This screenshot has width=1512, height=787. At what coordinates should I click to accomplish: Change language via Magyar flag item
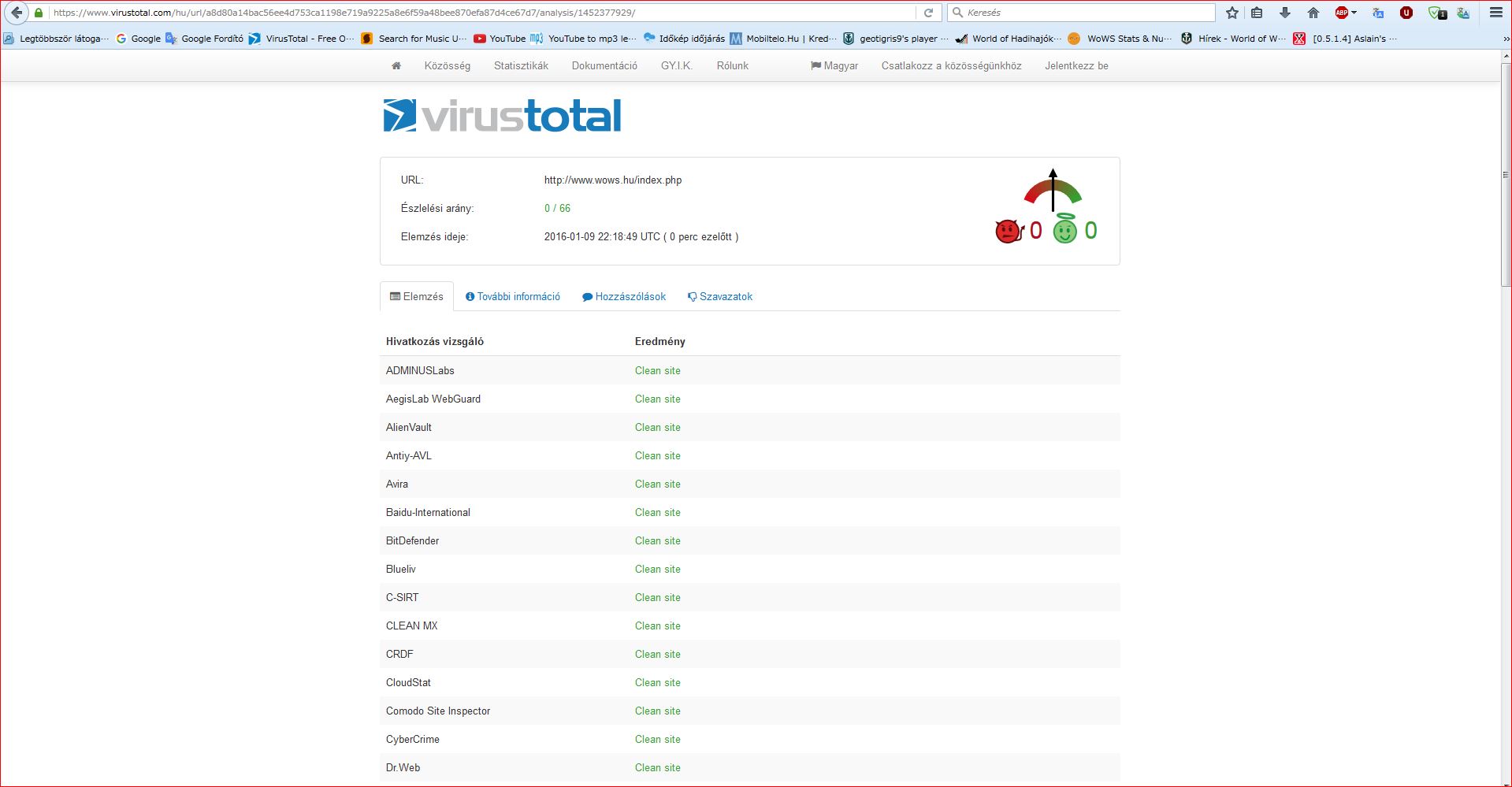[834, 66]
